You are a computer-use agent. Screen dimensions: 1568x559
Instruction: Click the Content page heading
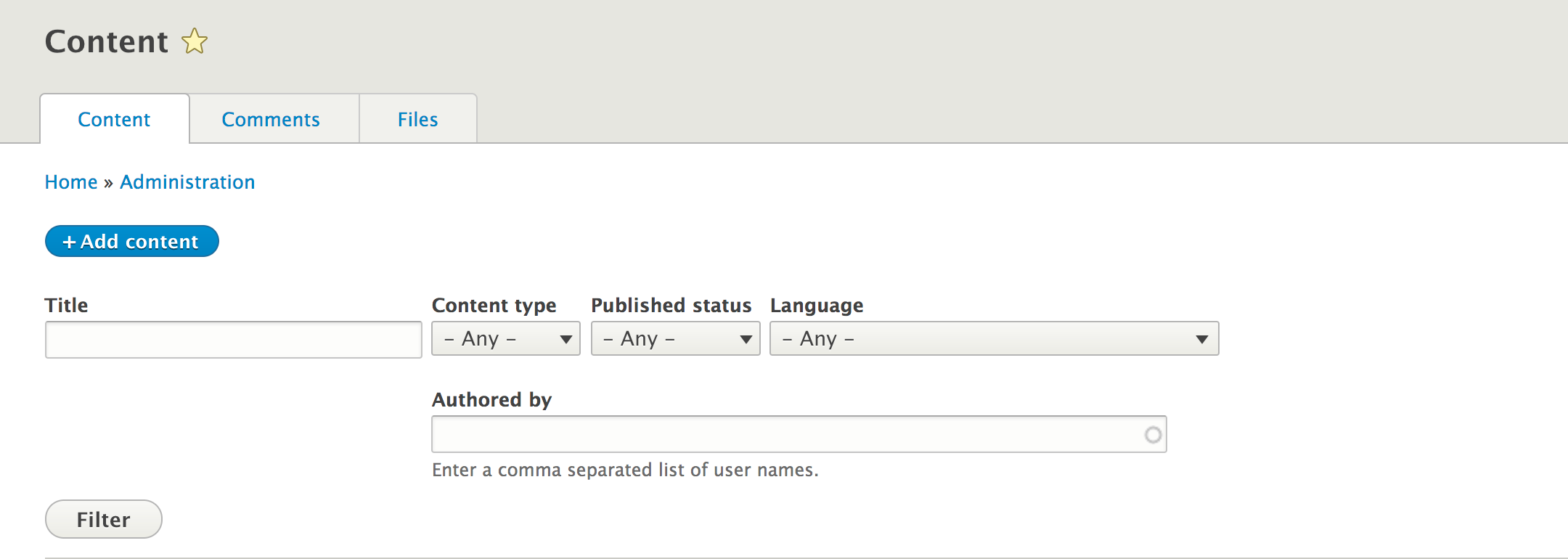(x=107, y=41)
